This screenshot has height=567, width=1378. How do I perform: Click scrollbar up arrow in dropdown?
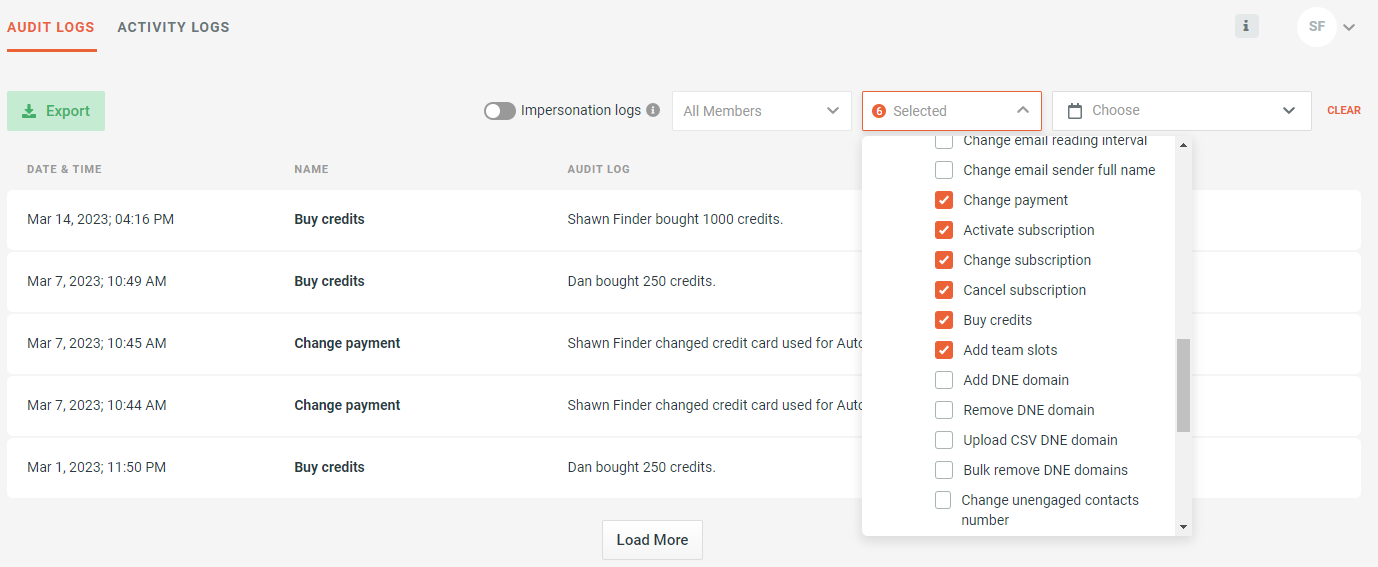1184,146
